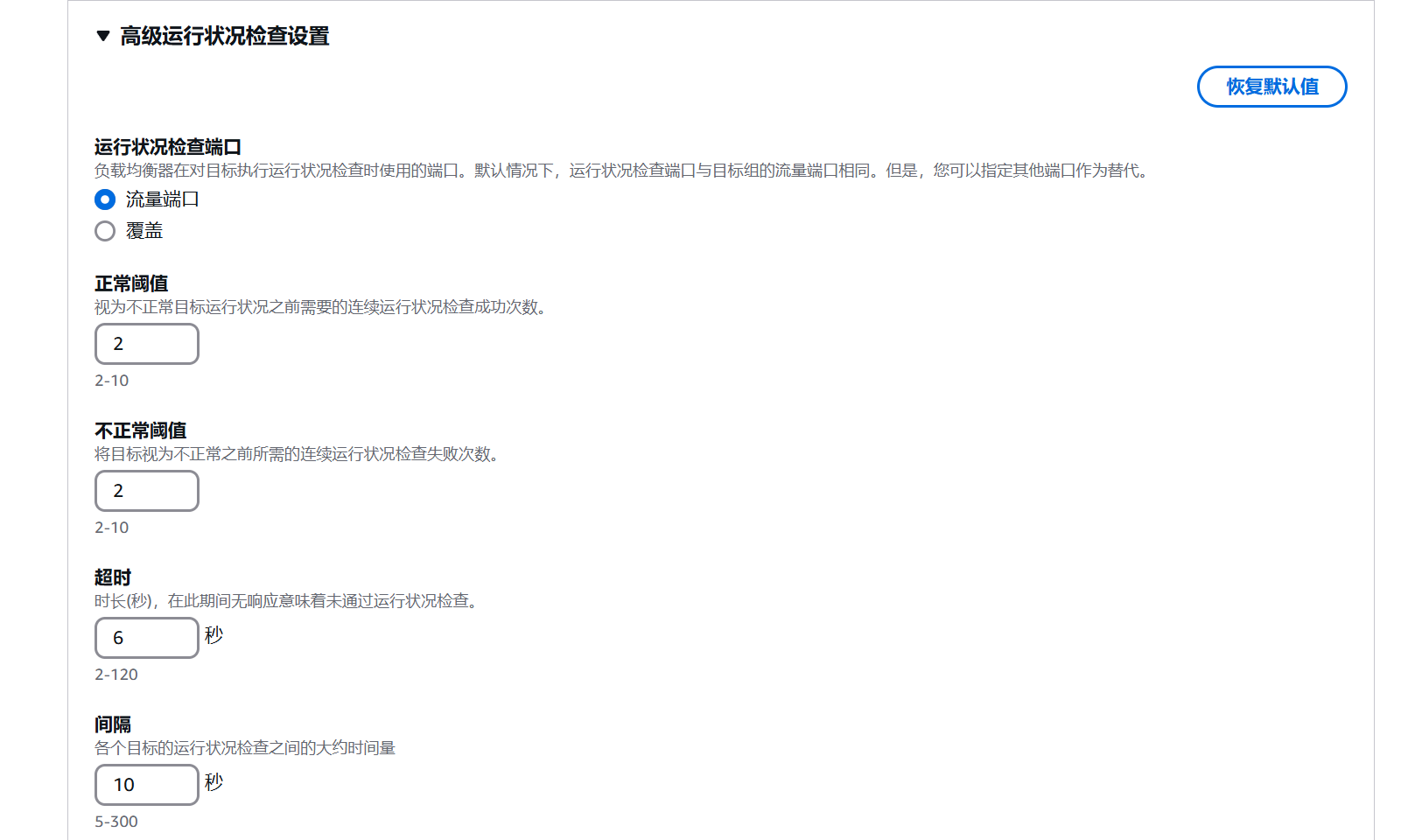Click the 恢复默认值 button

coord(1271,87)
